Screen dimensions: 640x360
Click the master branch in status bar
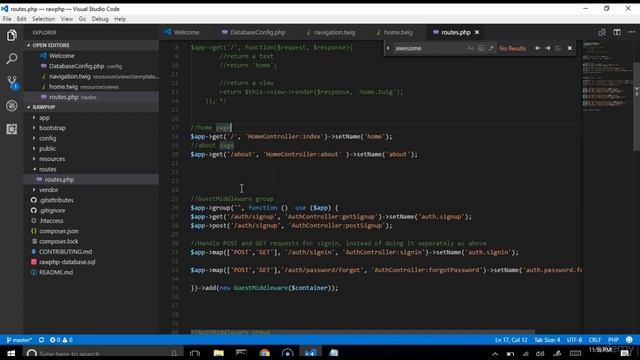click(19, 340)
